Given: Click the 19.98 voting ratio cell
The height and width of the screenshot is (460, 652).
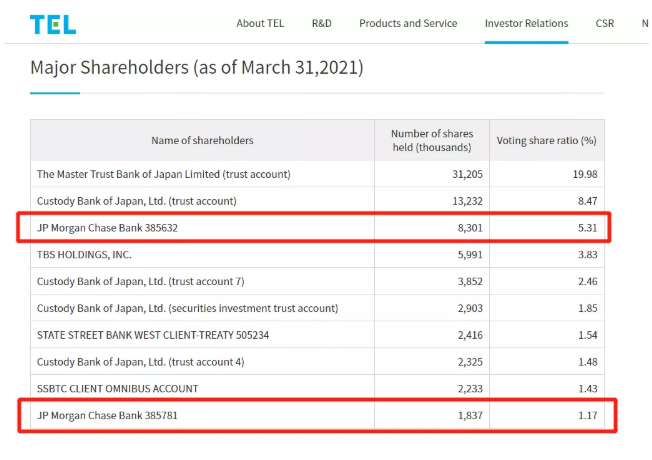Looking at the screenshot, I should click(583, 174).
